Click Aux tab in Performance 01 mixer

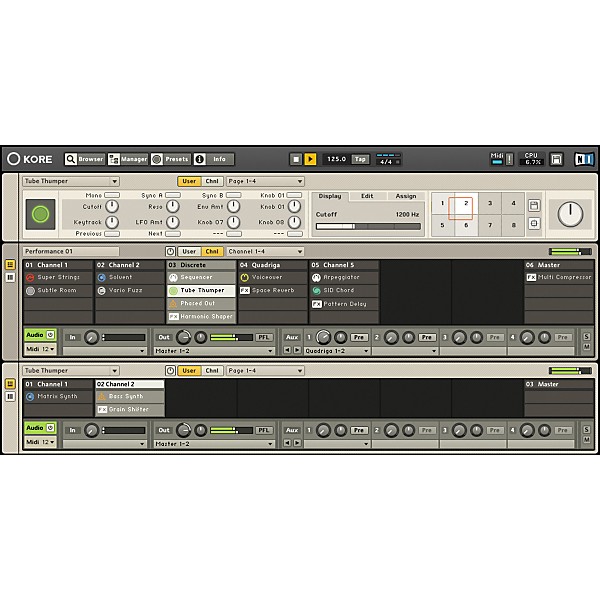pyautogui.click(x=292, y=338)
